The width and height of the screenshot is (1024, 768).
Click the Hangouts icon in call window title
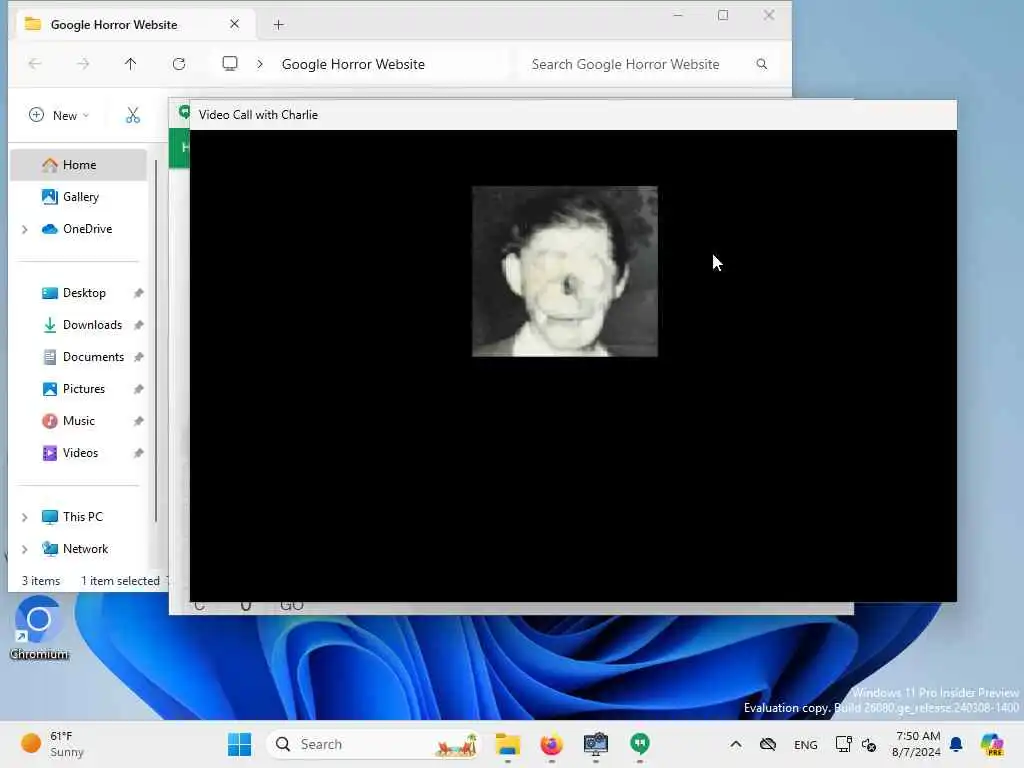pos(184,112)
